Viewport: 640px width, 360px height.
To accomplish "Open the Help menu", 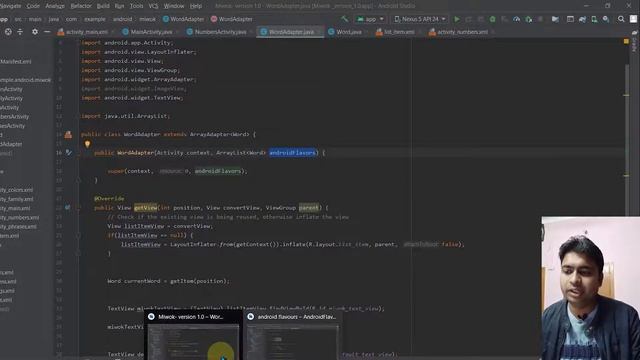I will coord(196,6).
